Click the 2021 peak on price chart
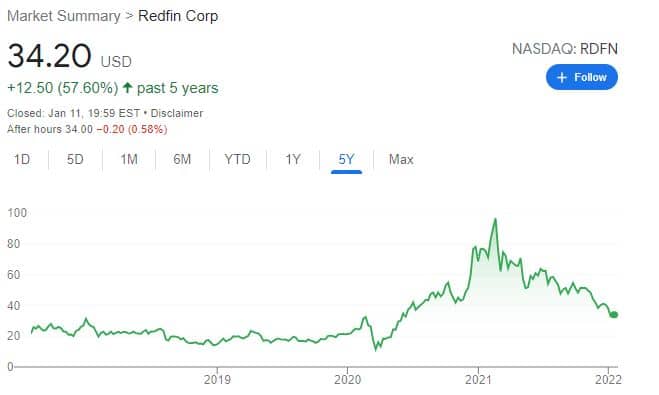The height and width of the screenshot is (395, 659). tap(495, 219)
